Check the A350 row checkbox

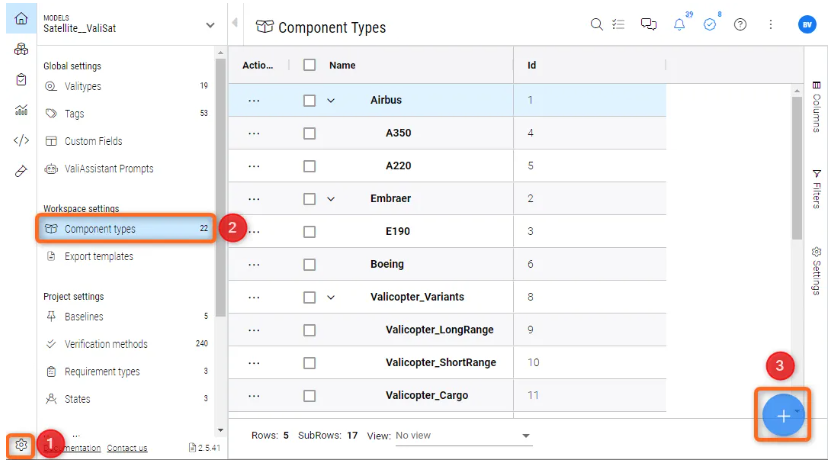(309, 133)
